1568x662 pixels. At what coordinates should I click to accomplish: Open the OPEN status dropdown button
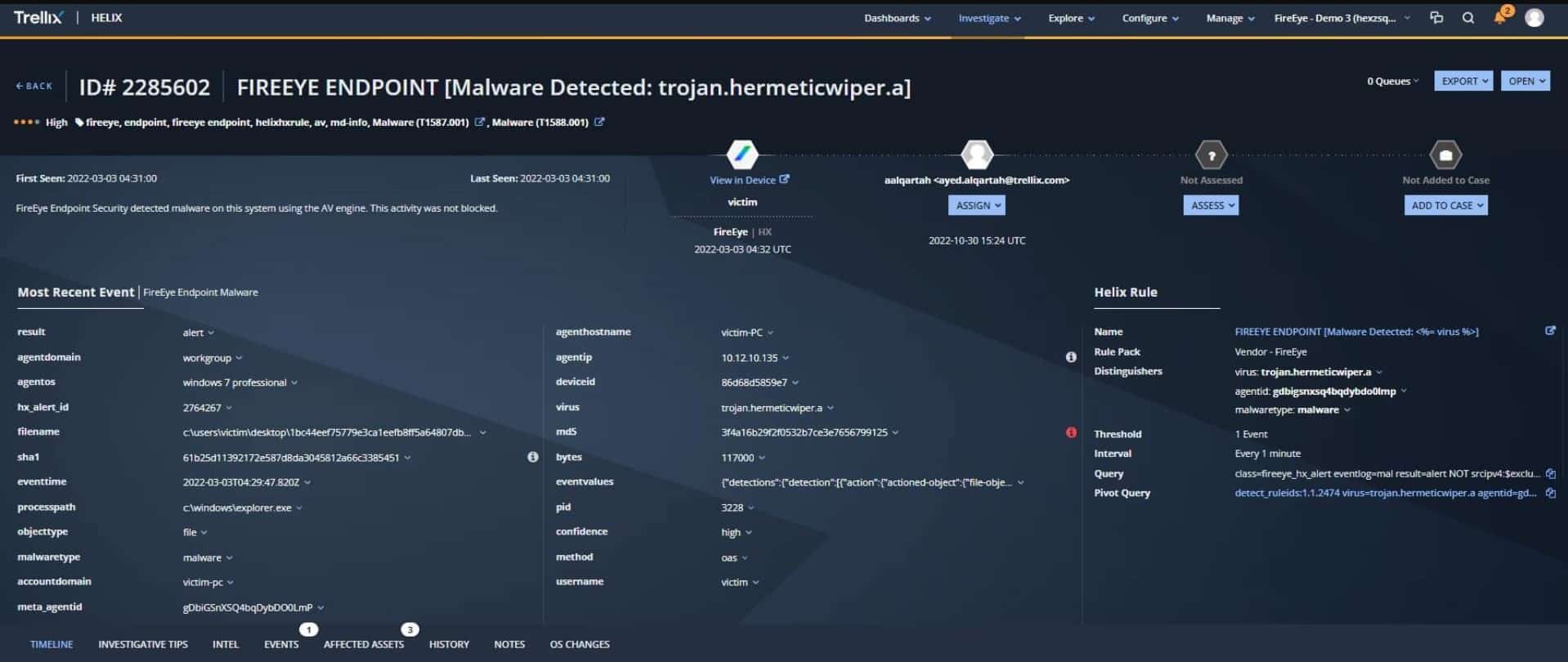point(1525,81)
